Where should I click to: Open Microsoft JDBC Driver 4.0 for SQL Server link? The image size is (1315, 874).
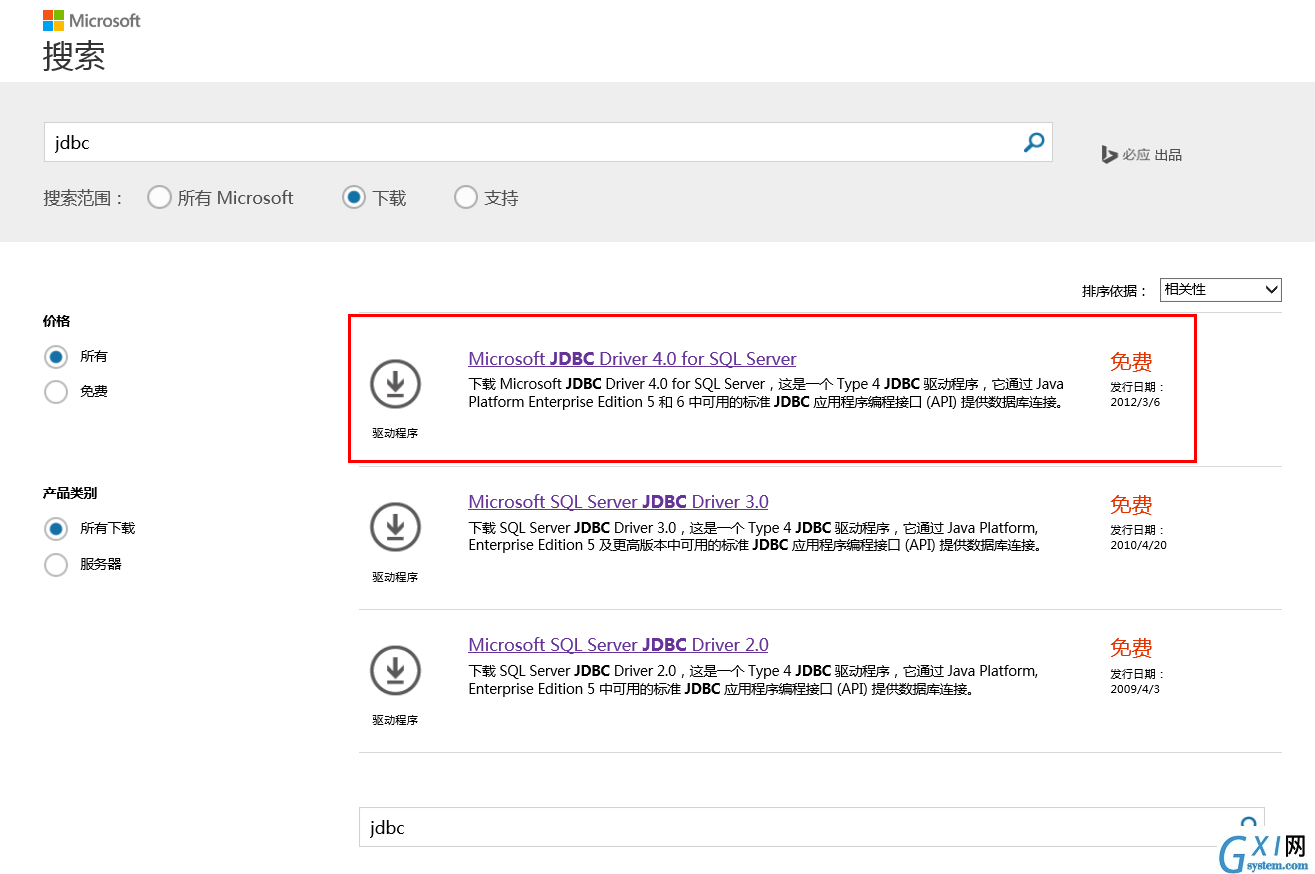[632, 359]
